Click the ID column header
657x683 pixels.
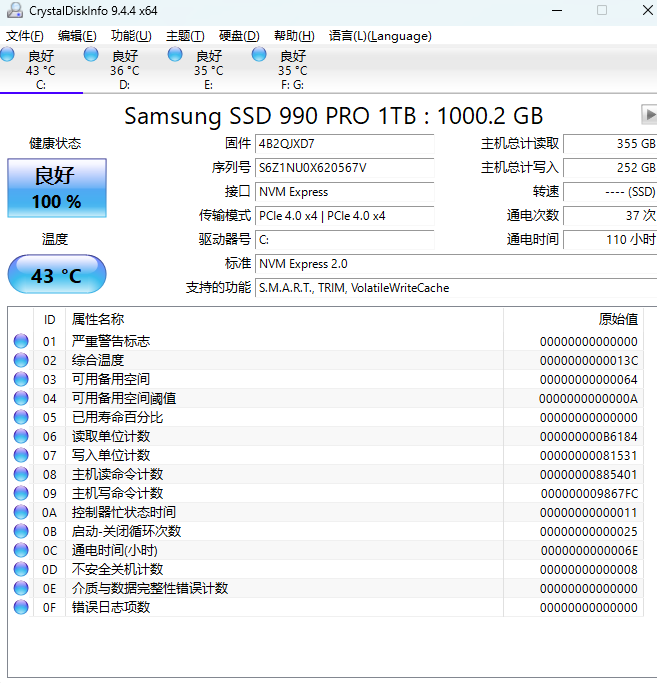(50, 320)
